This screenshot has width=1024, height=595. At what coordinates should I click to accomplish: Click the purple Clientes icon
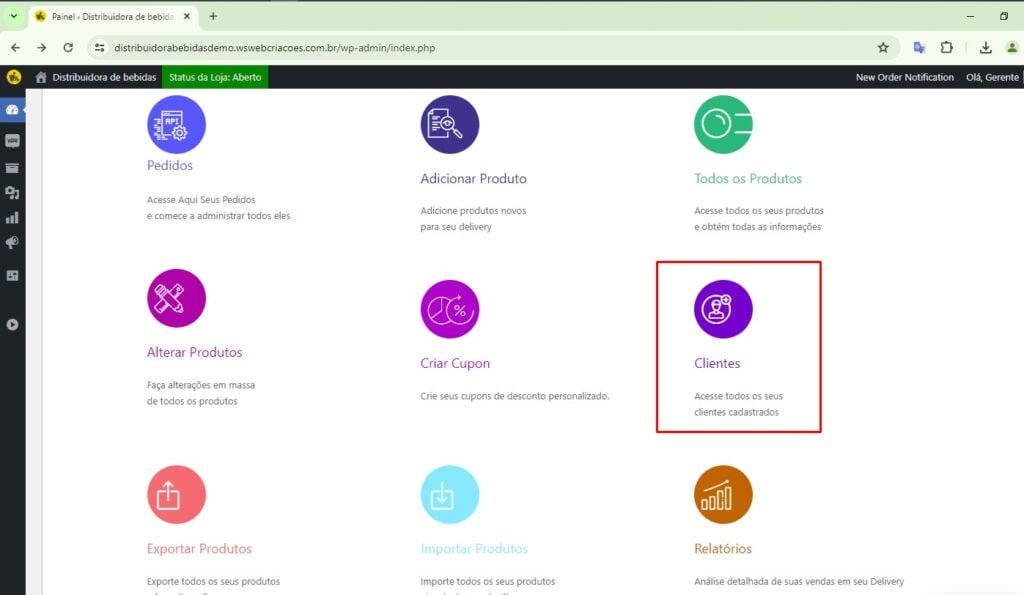pyautogui.click(x=723, y=309)
